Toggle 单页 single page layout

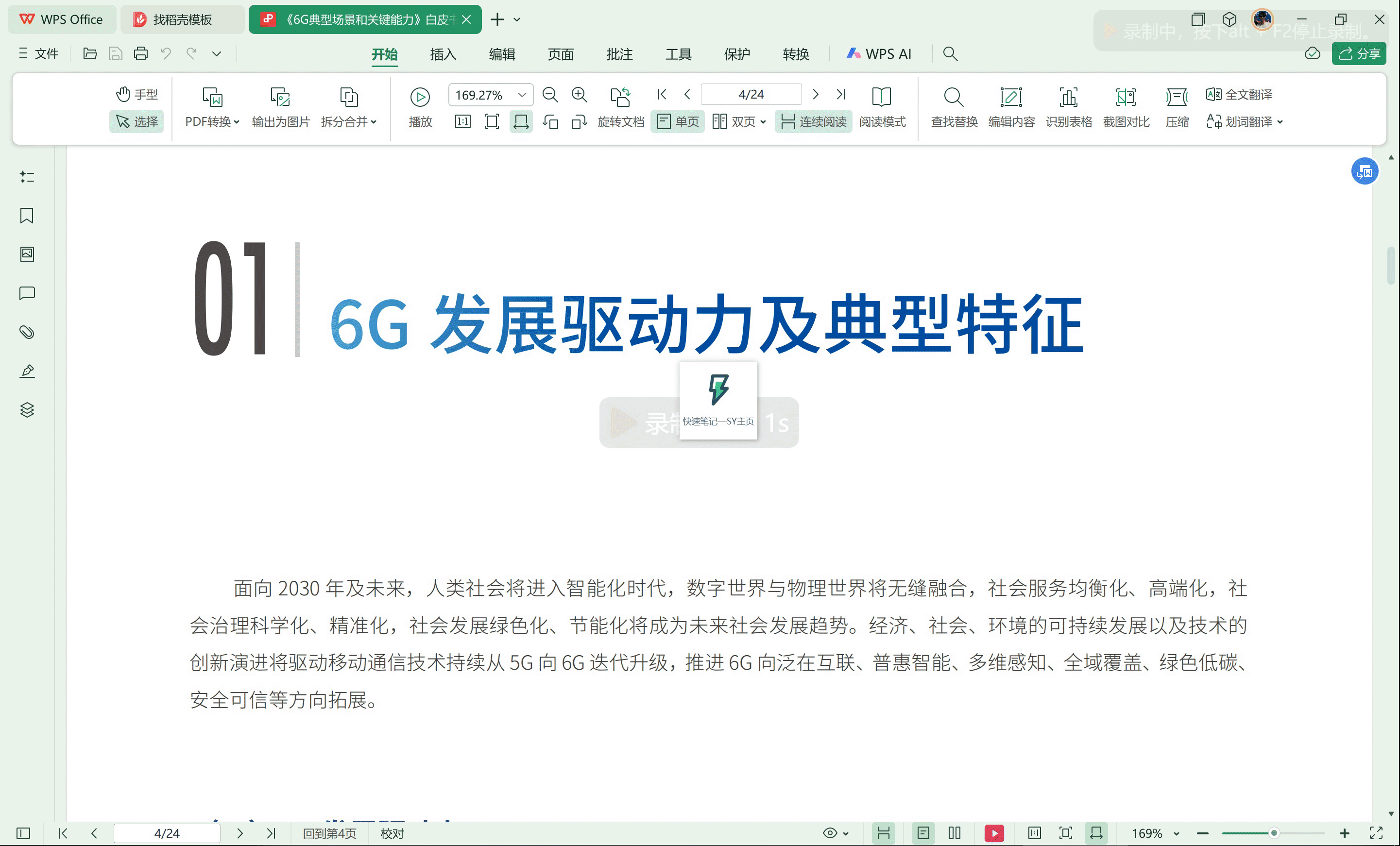point(678,121)
